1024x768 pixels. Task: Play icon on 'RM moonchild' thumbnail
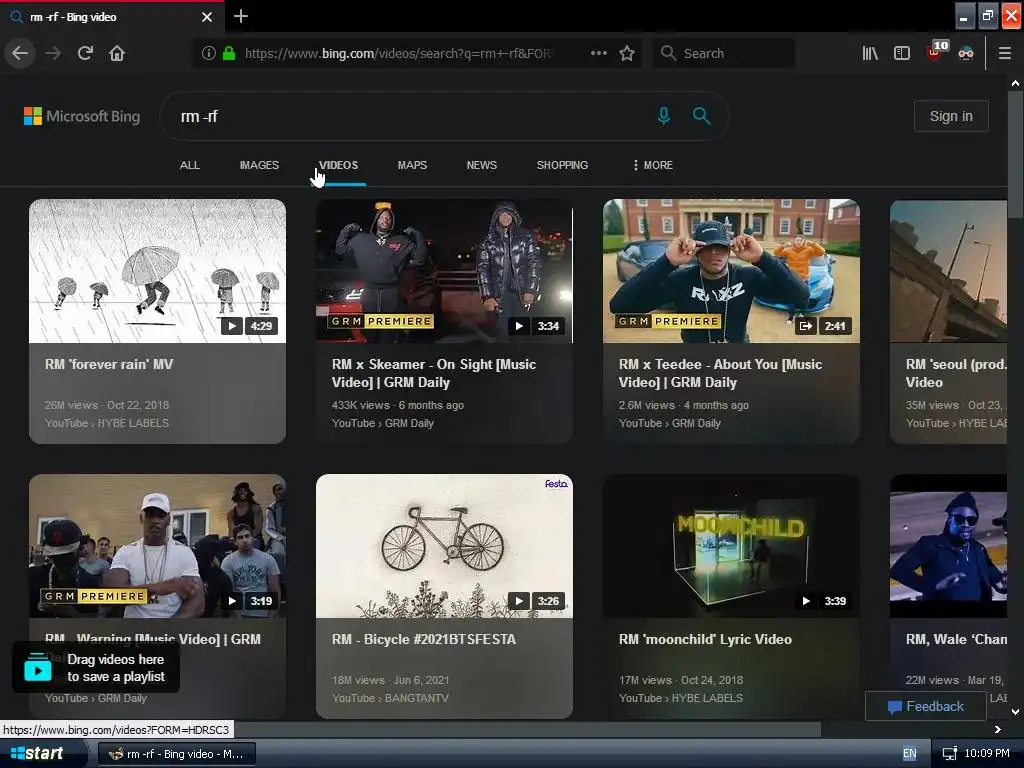pyautogui.click(x=806, y=601)
